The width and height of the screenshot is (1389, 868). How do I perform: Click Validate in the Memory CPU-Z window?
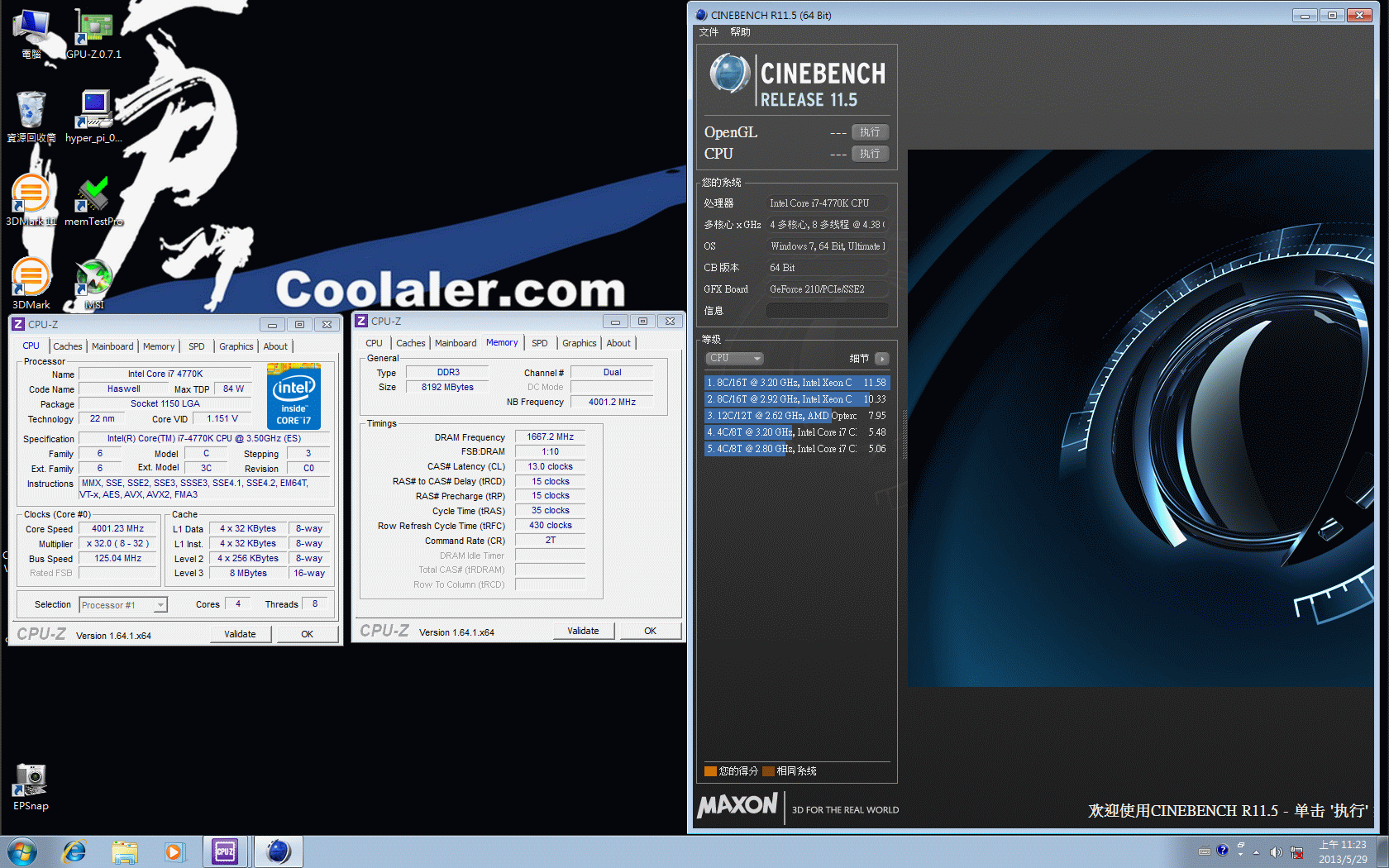tap(583, 631)
